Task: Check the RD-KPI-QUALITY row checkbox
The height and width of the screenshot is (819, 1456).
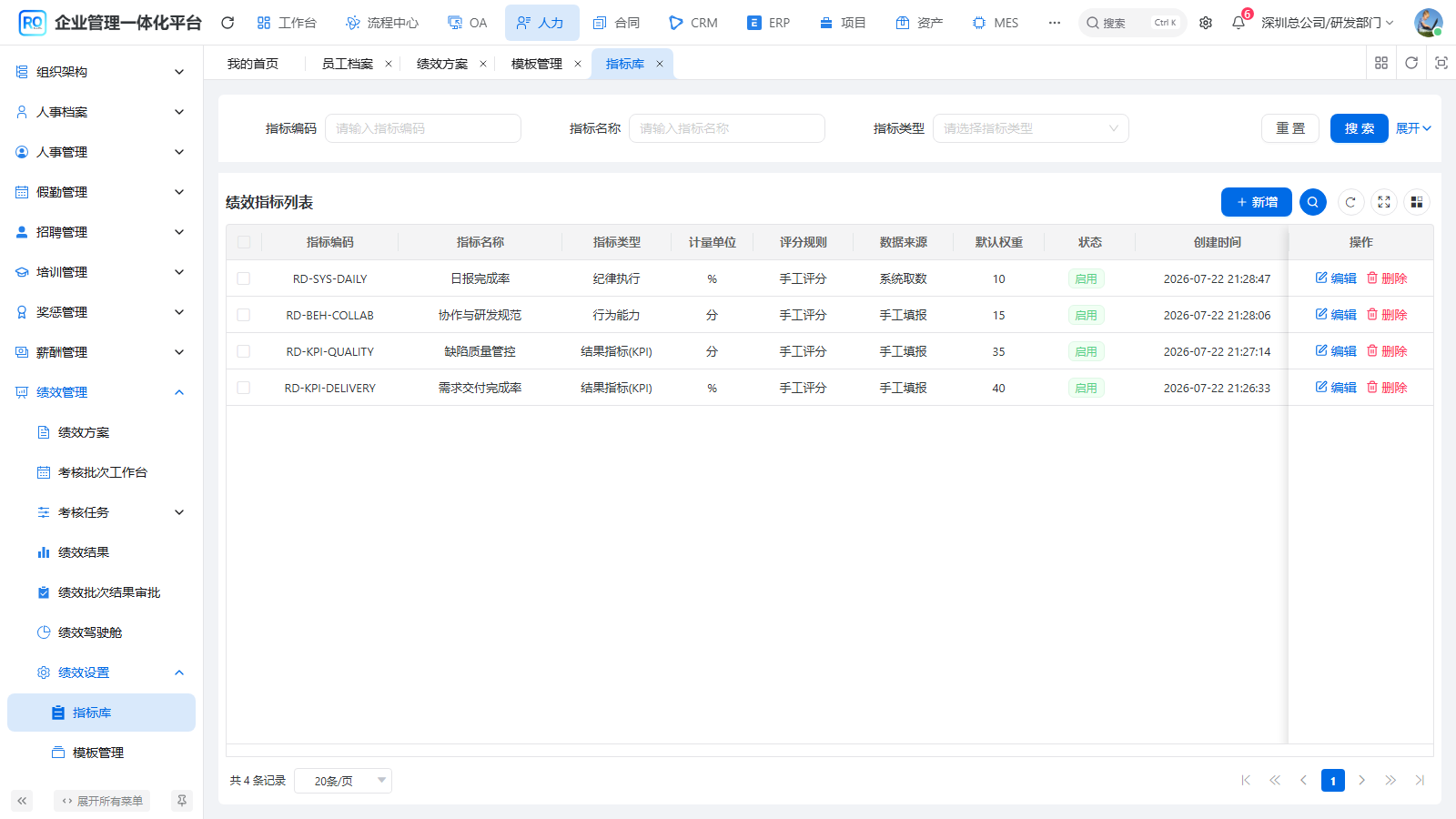Action: [x=244, y=351]
